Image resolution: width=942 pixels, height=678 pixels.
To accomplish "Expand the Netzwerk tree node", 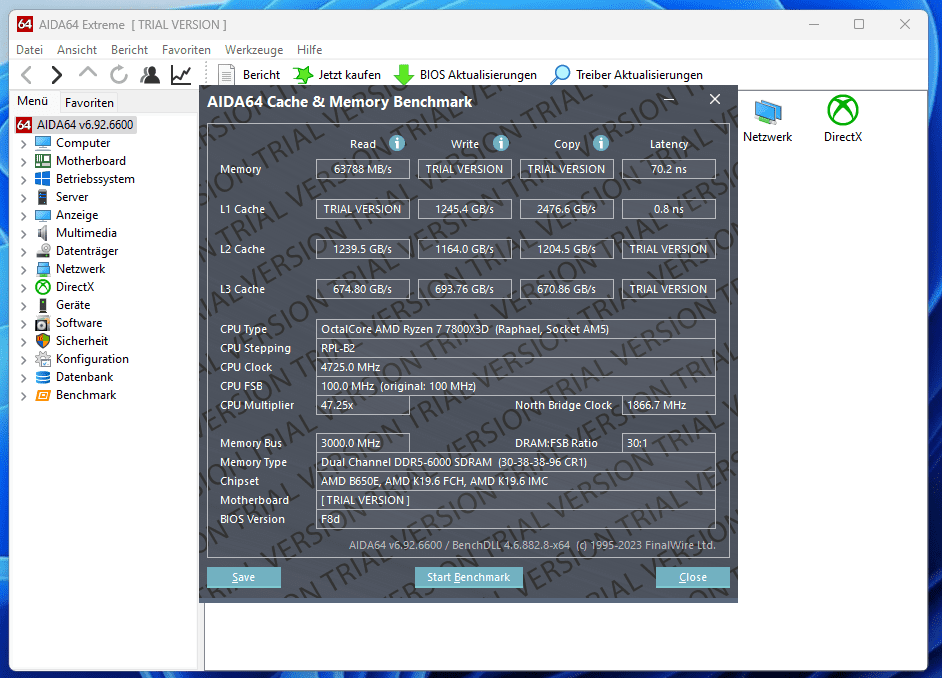I will (x=23, y=270).
